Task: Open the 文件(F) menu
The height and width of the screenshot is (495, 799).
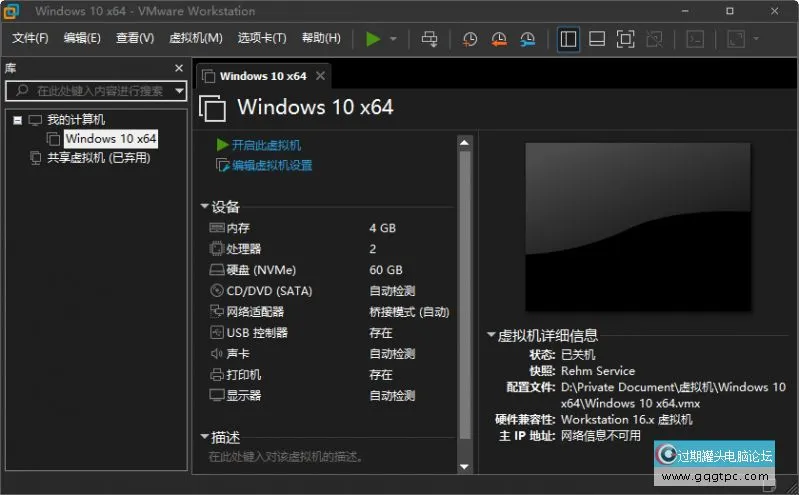Action: 30,38
